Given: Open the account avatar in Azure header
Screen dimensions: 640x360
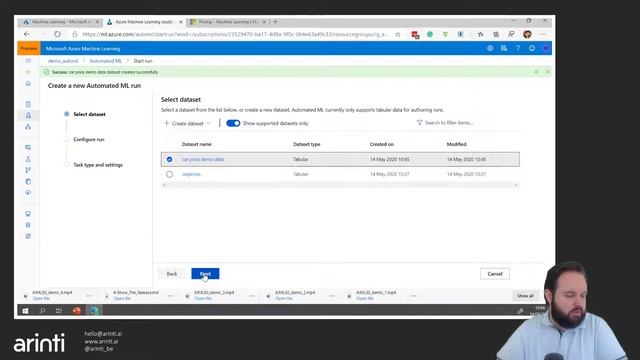Looking at the screenshot, I should [x=546, y=48].
